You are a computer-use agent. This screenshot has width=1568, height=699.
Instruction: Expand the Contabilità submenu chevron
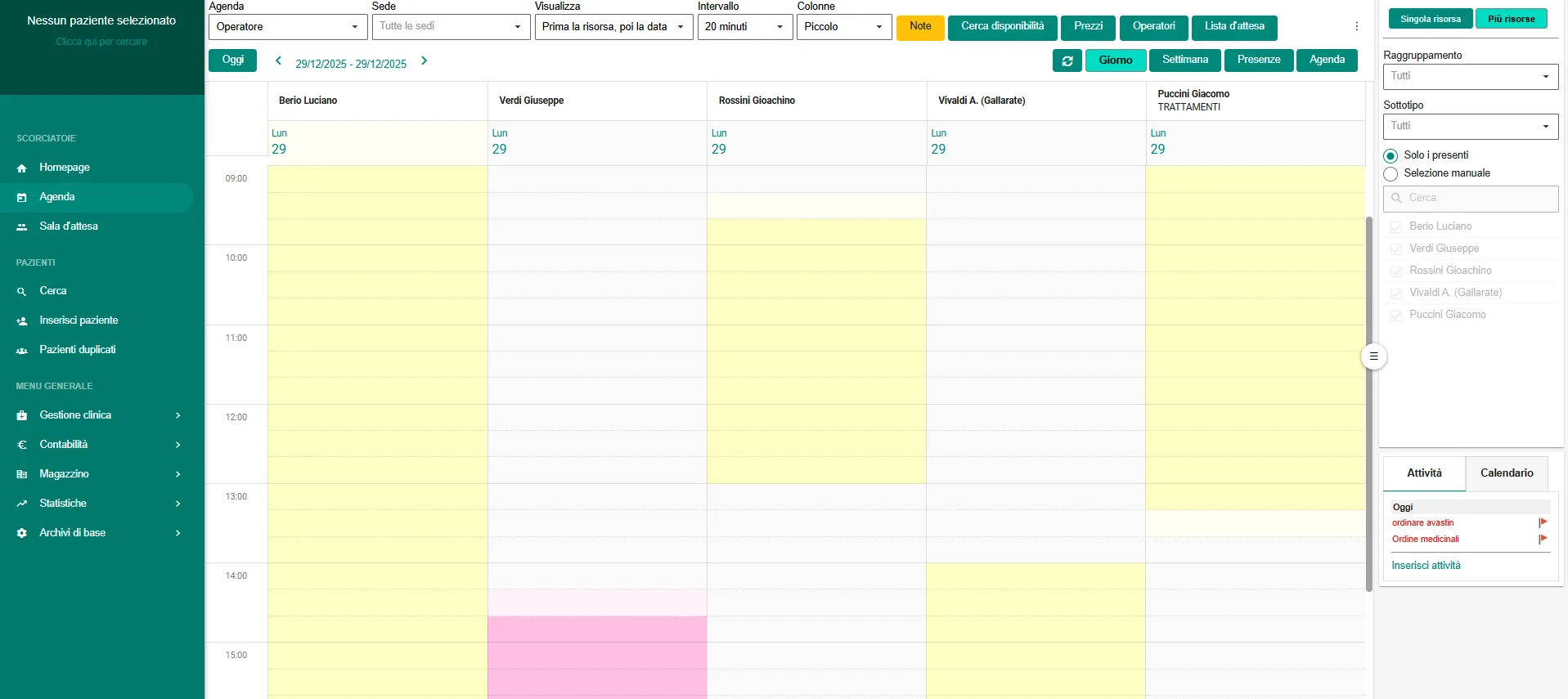click(x=177, y=445)
